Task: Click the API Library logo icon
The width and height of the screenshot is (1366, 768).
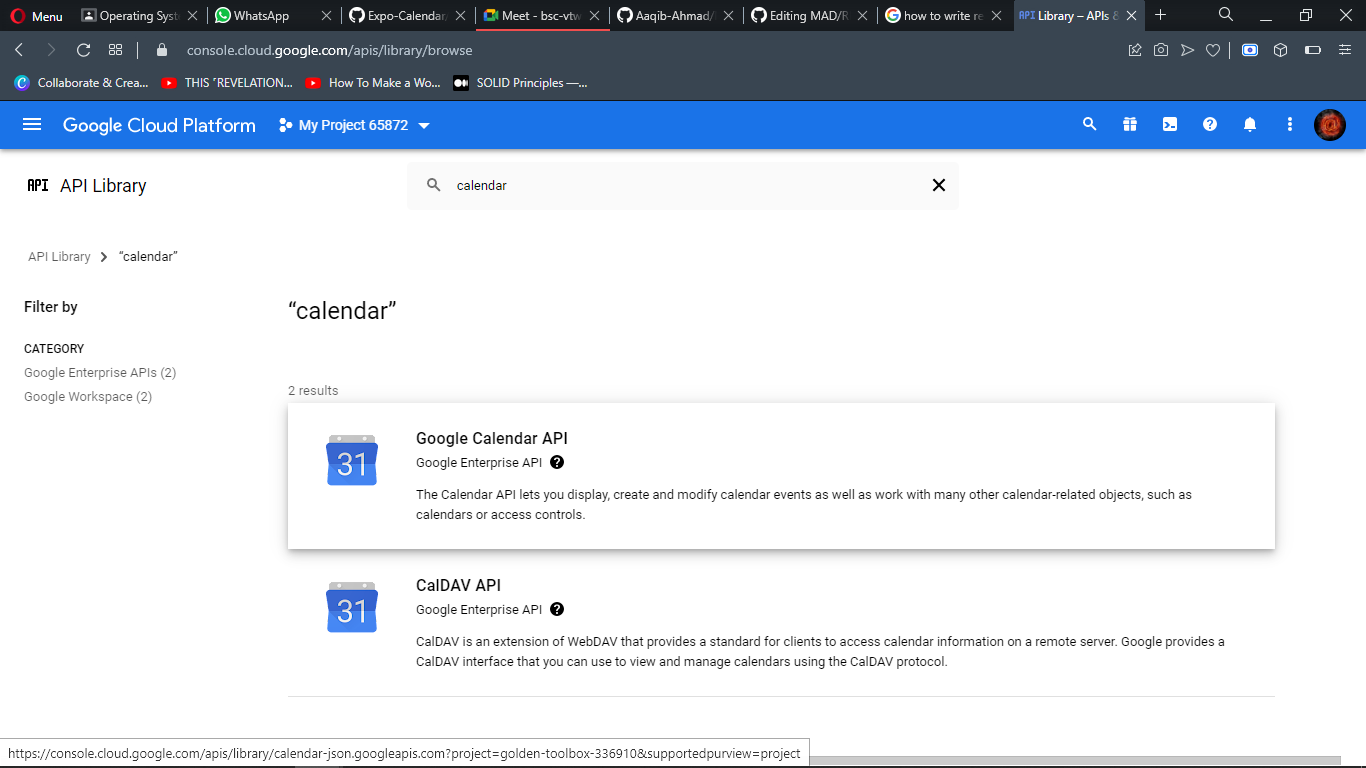Action: [x=37, y=185]
